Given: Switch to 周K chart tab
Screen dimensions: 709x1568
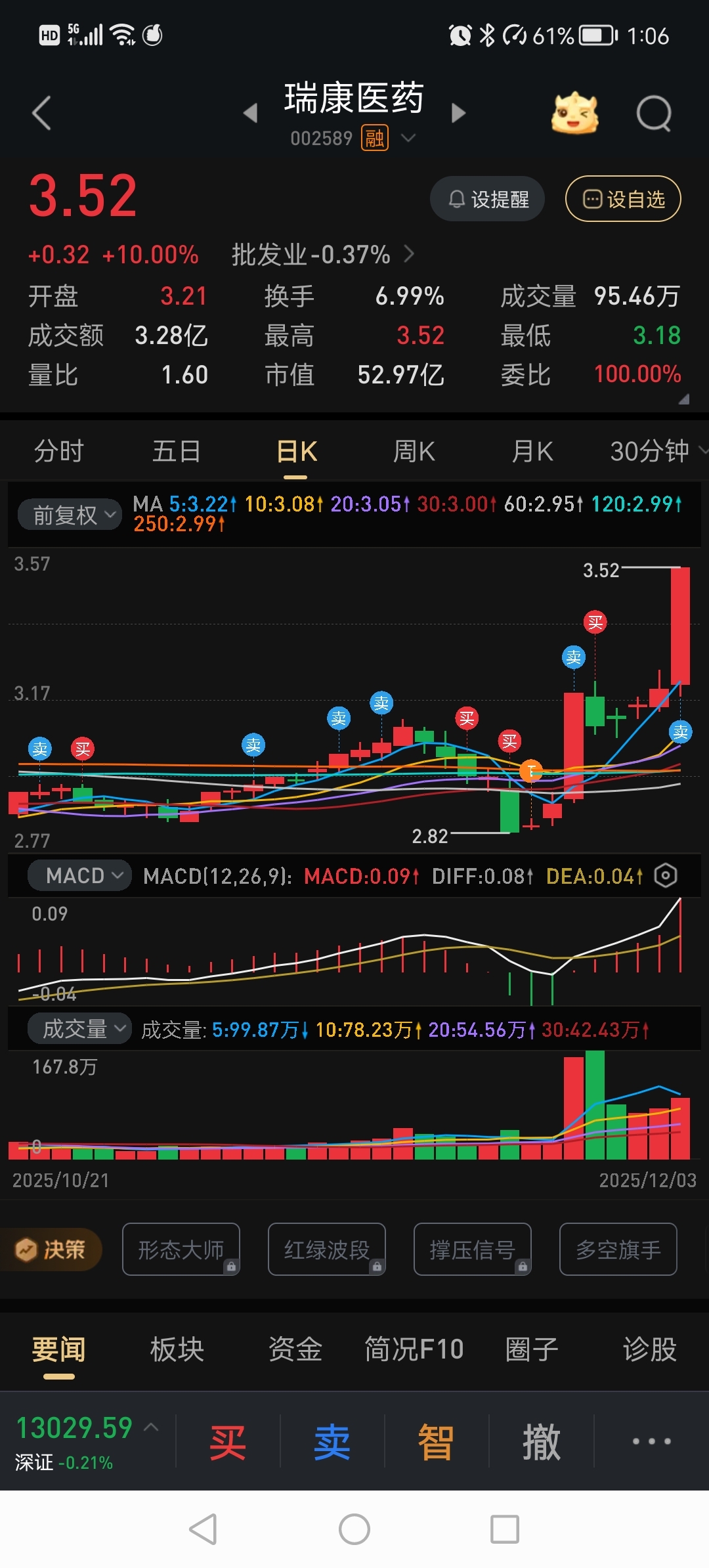Looking at the screenshot, I should coord(414,452).
